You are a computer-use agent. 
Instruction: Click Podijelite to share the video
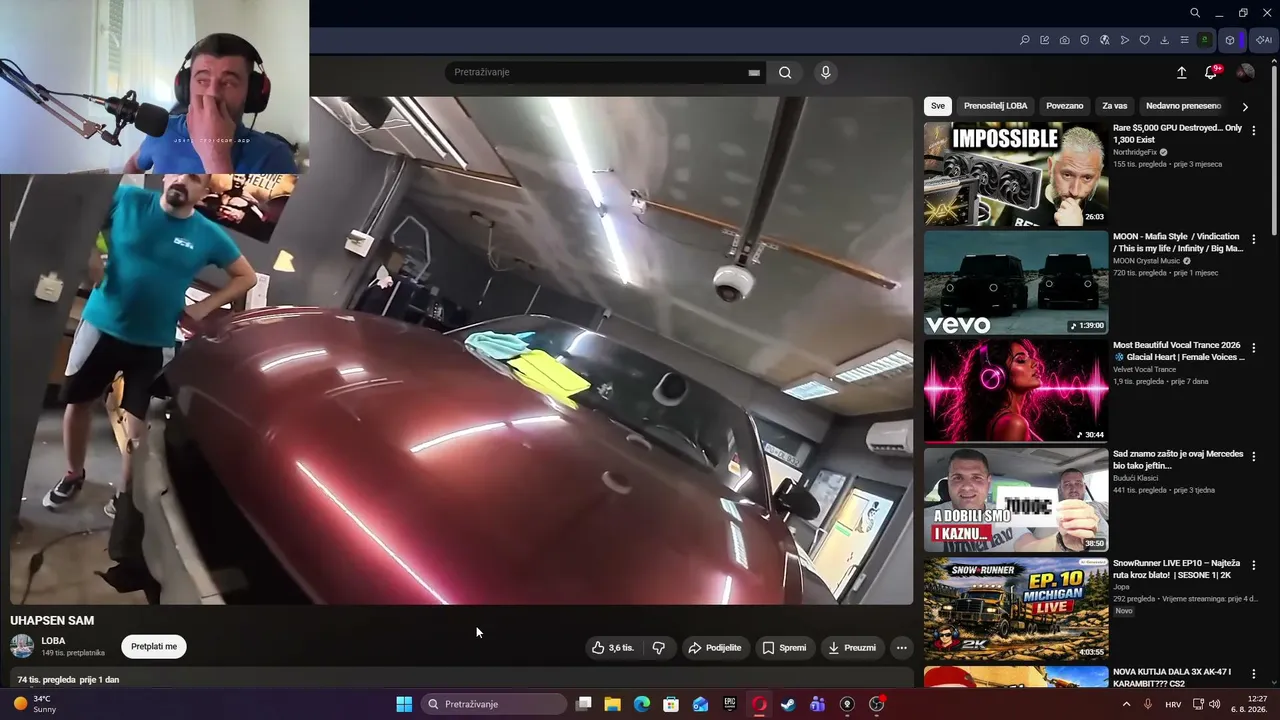click(715, 648)
